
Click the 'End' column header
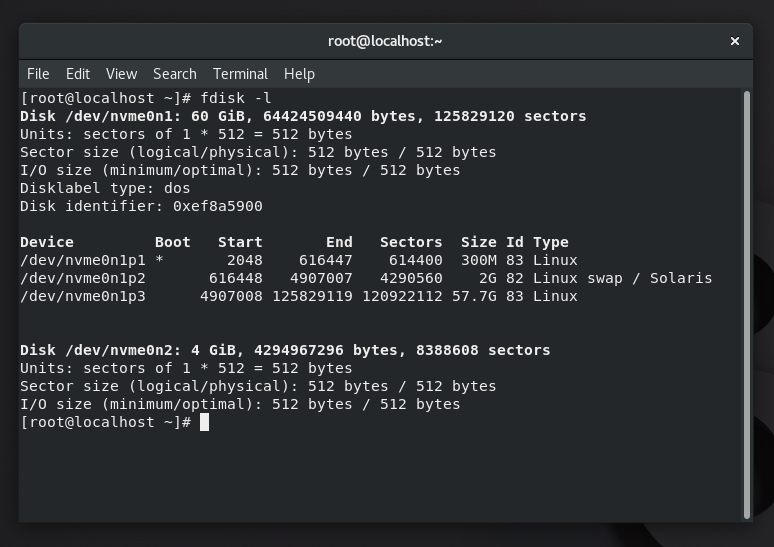pyautogui.click(x=339, y=242)
